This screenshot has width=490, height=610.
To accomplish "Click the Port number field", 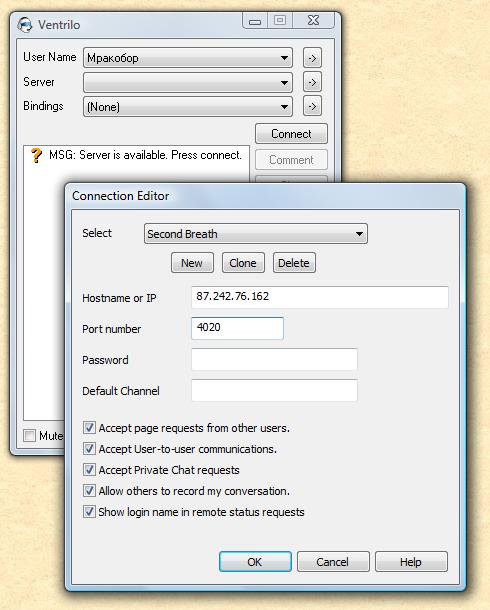I will click(237, 328).
